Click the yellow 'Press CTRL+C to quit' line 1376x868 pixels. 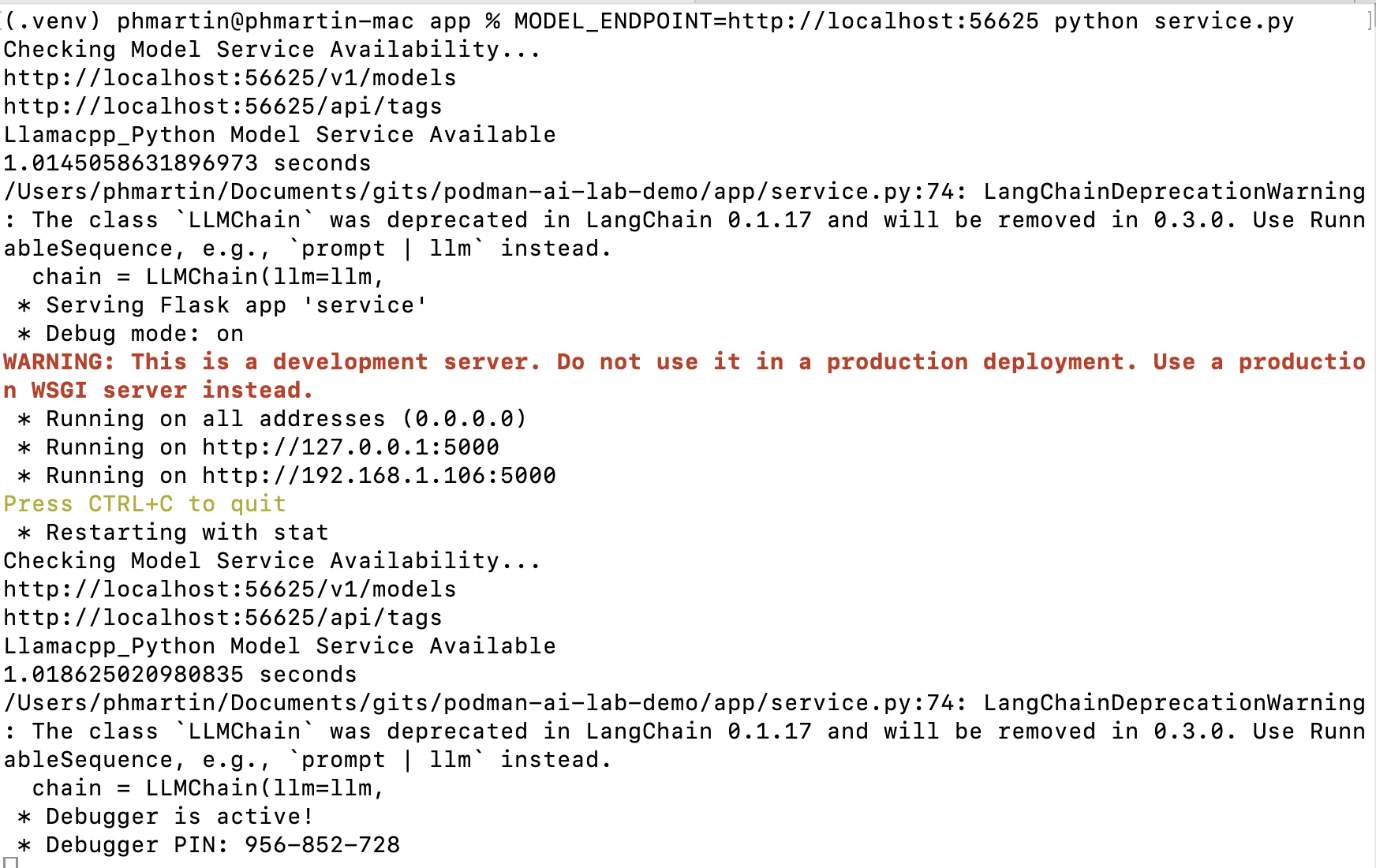pos(144,504)
